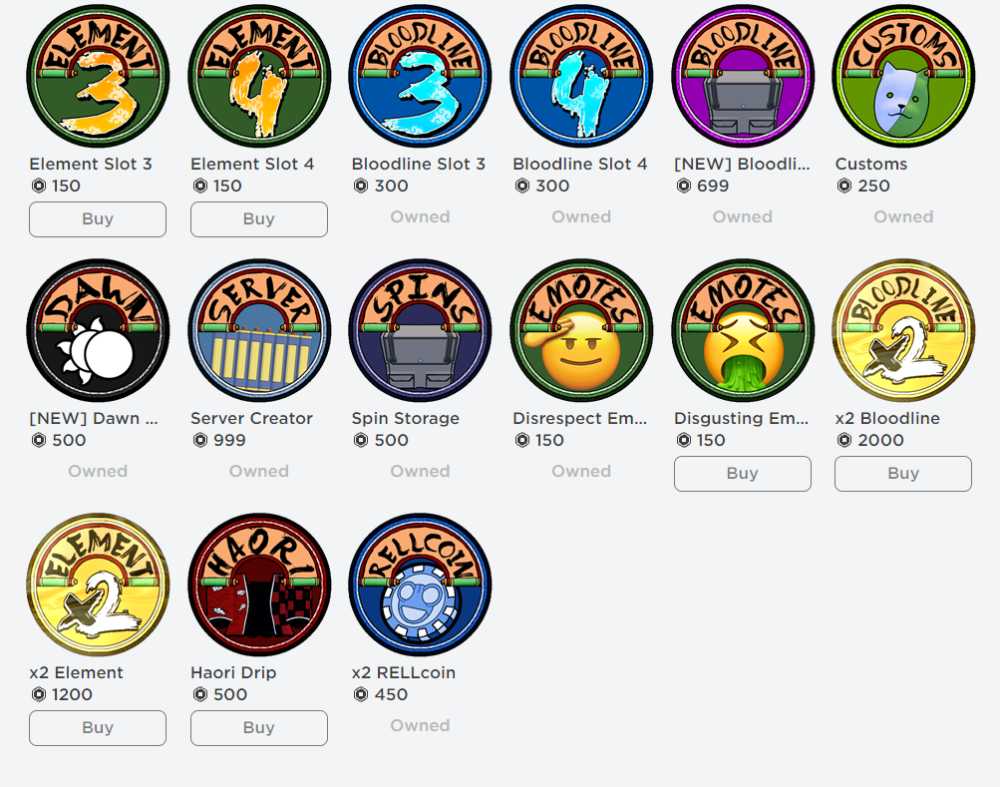Click the Disrespect Emote saluting emoji icon
1000x787 pixels.
click(581, 330)
